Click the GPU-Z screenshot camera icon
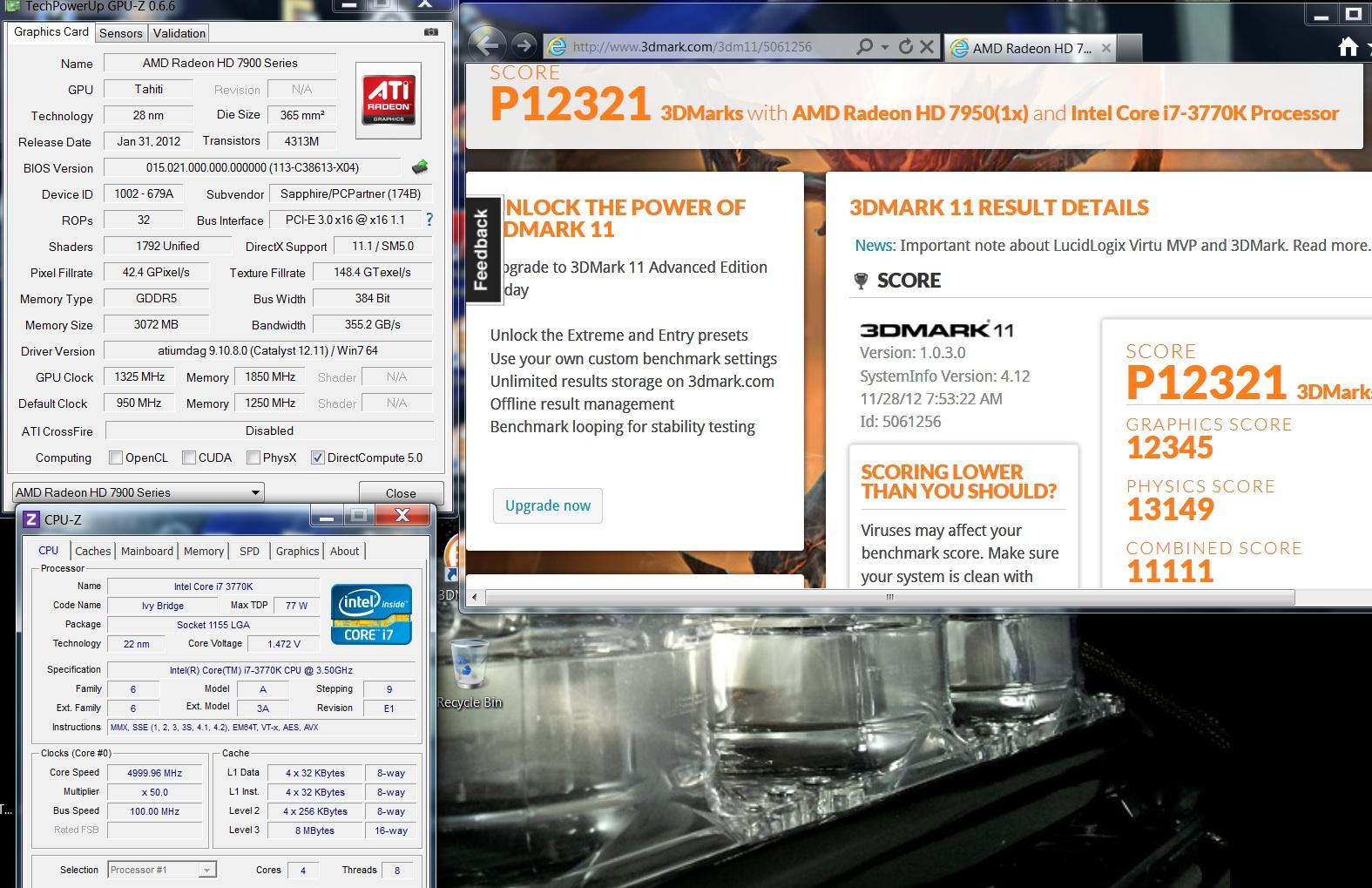The height and width of the screenshot is (888, 1372). pos(430,32)
